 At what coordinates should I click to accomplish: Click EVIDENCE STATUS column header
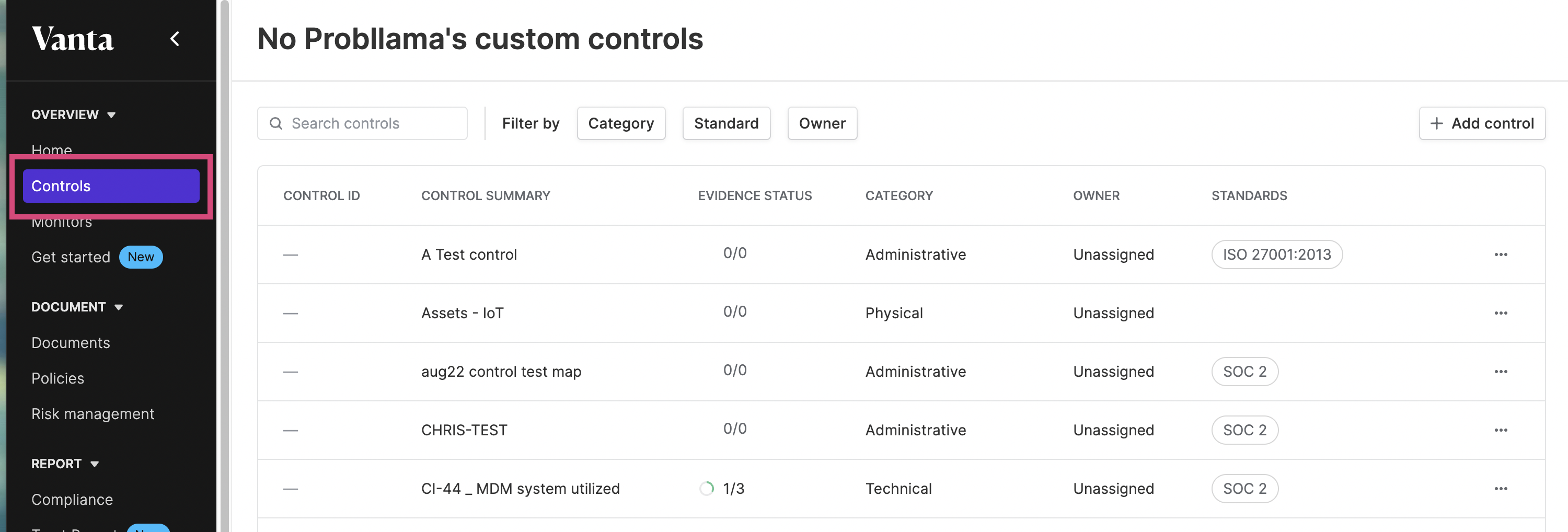click(755, 195)
